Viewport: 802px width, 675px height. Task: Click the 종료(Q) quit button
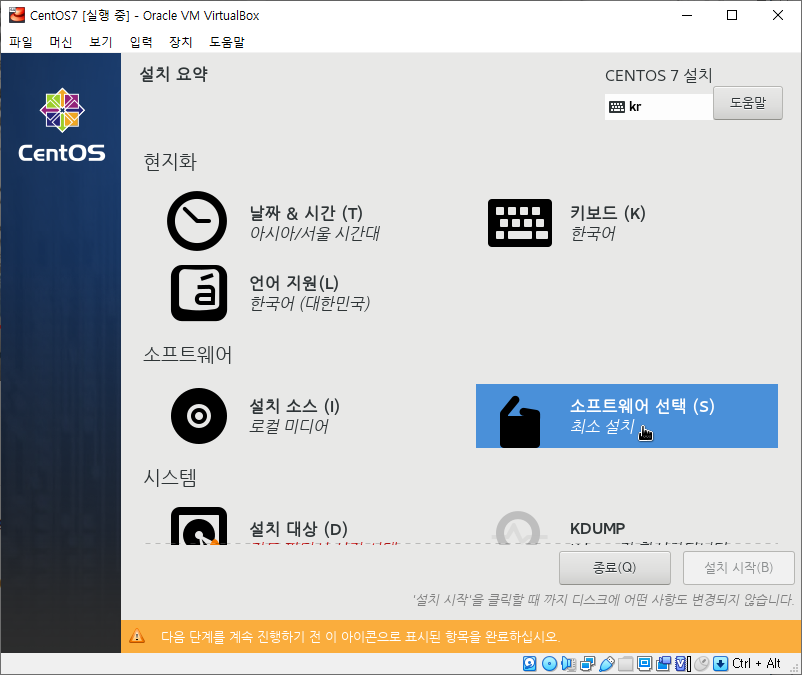click(614, 568)
